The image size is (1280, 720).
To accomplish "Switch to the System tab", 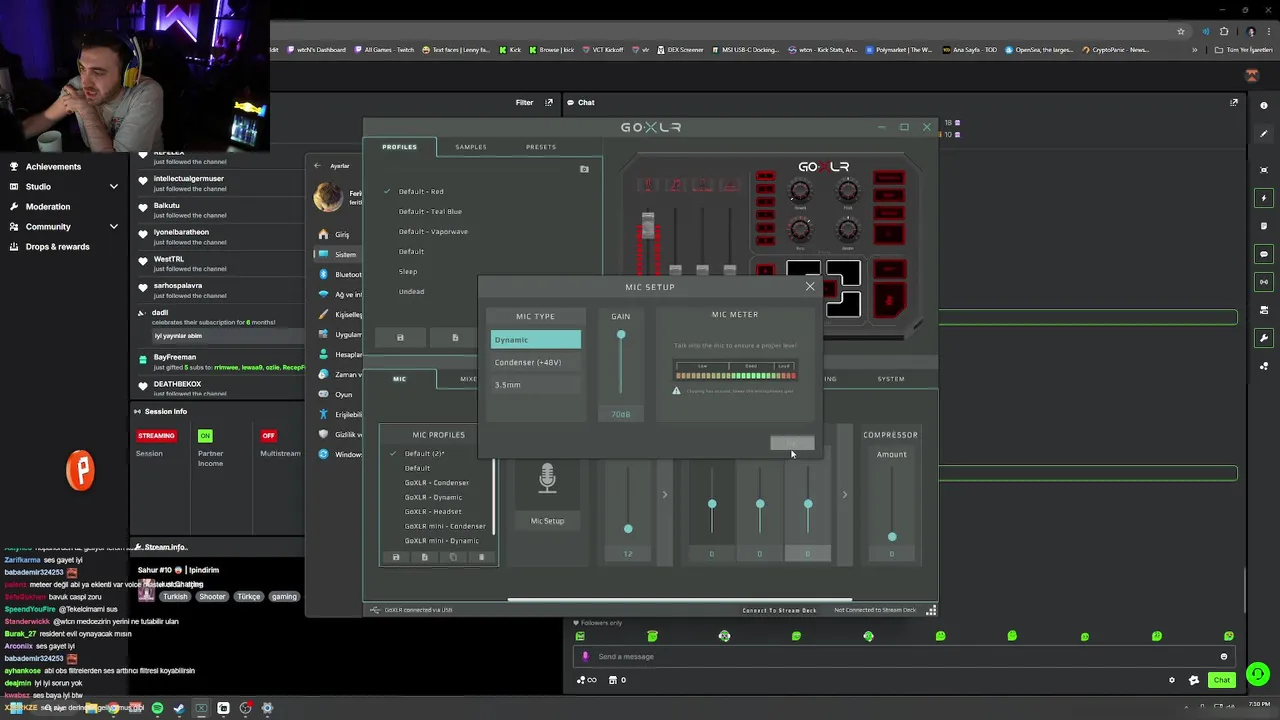I will click(x=891, y=379).
